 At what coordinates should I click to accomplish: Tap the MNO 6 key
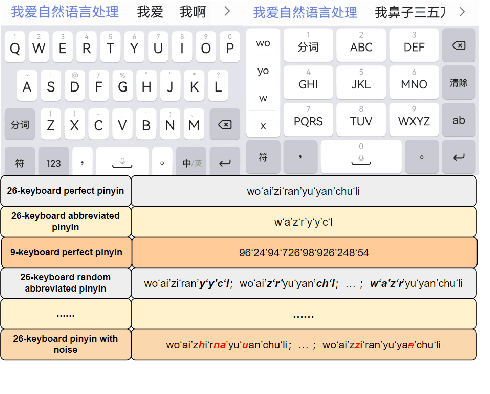414,82
